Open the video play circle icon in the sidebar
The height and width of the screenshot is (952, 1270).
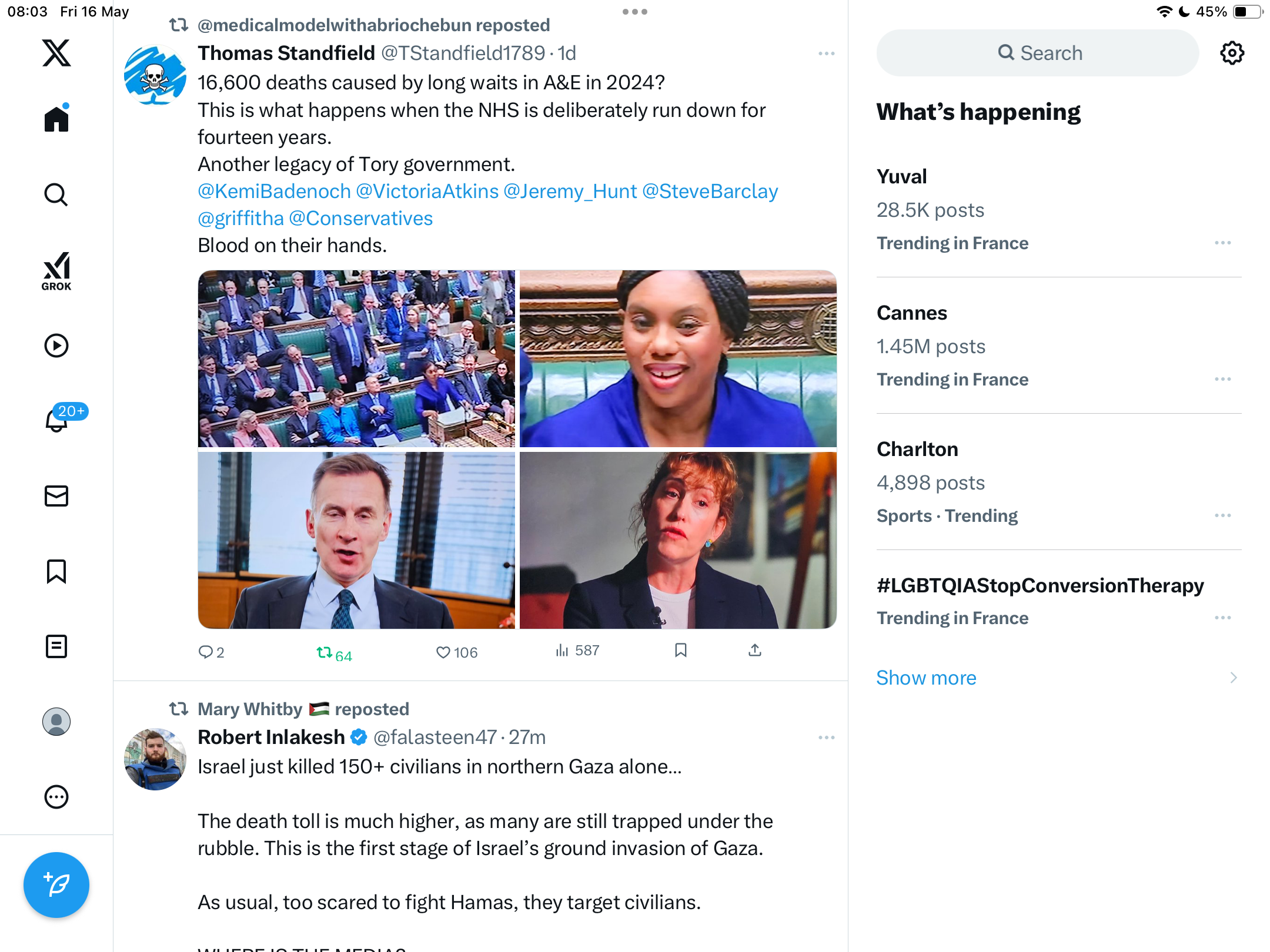(x=56, y=346)
